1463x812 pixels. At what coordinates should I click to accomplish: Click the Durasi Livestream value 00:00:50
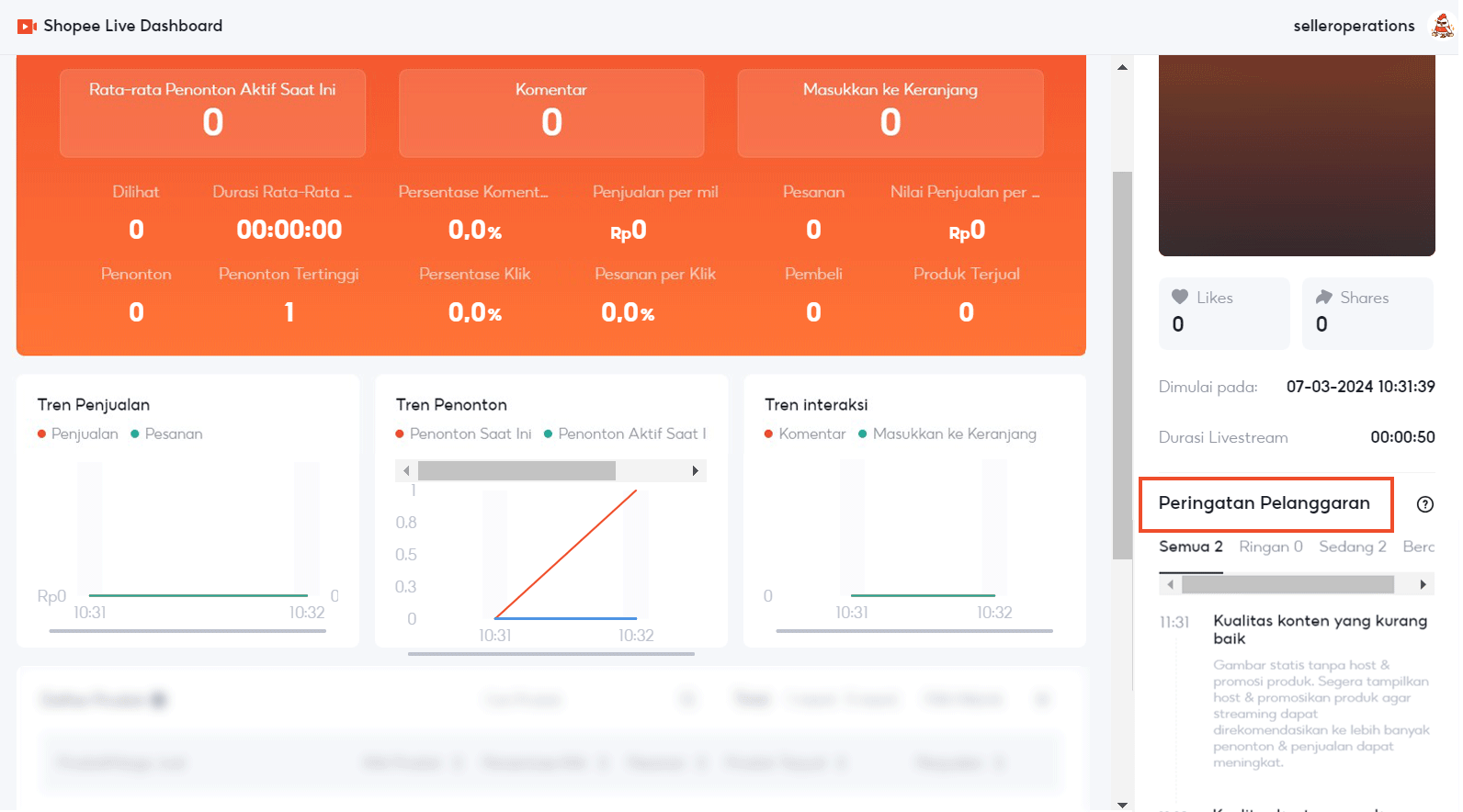point(1402,437)
